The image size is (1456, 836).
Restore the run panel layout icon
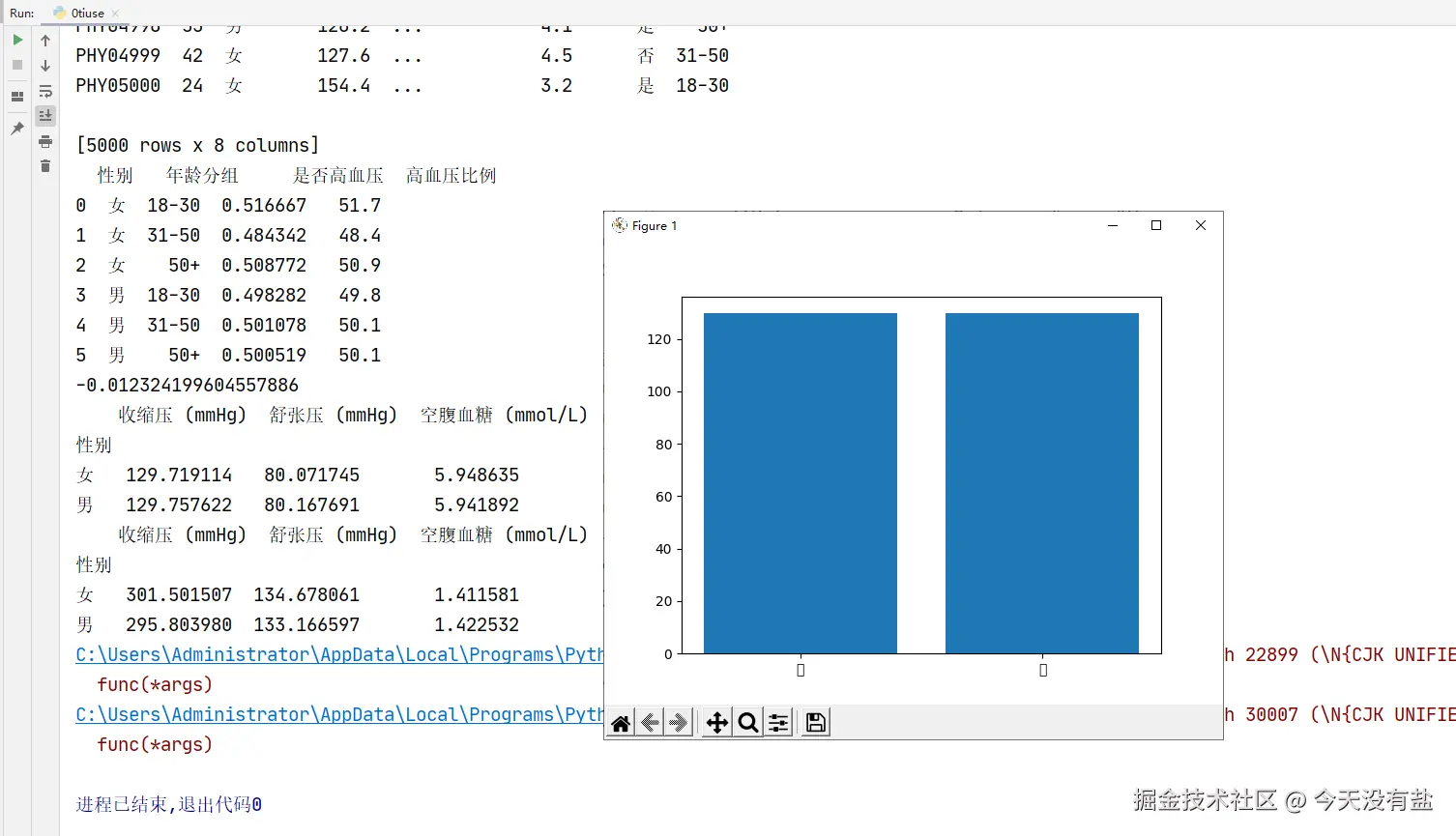pyautogui.click(x=17, y=97)
